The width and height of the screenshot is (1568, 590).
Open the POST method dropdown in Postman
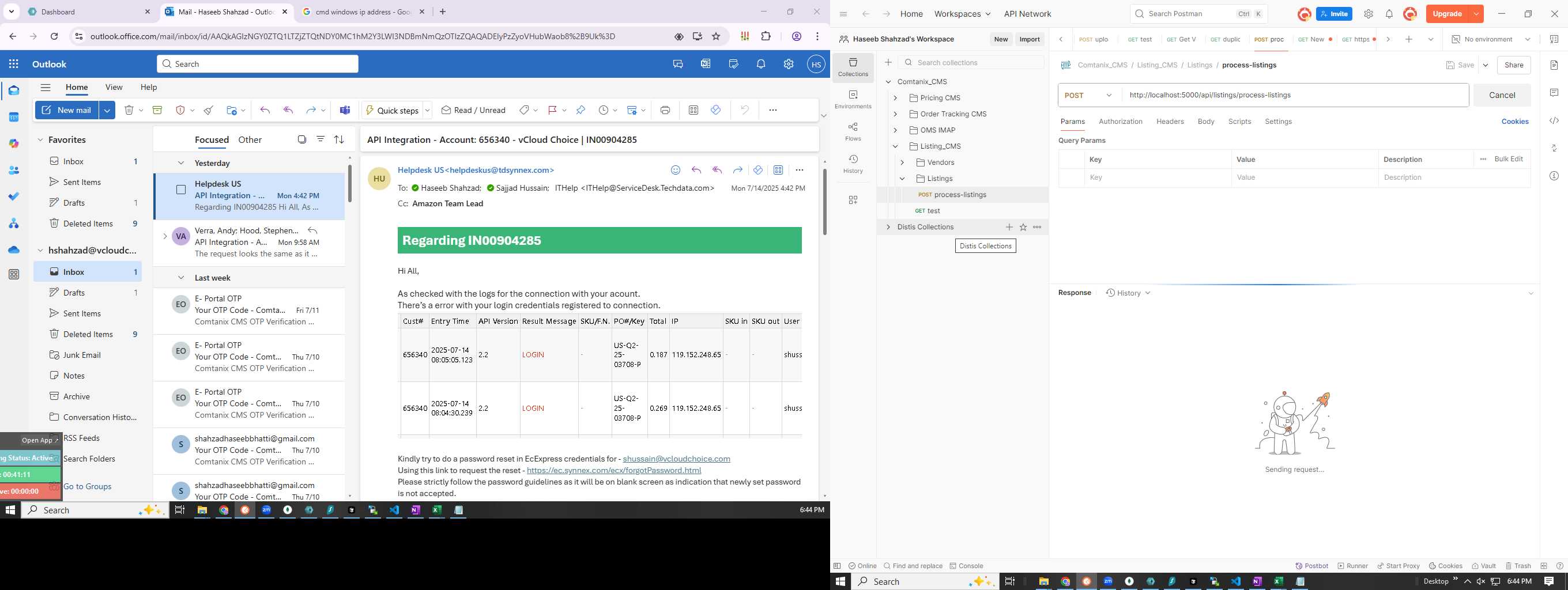tap(1089, 96)
